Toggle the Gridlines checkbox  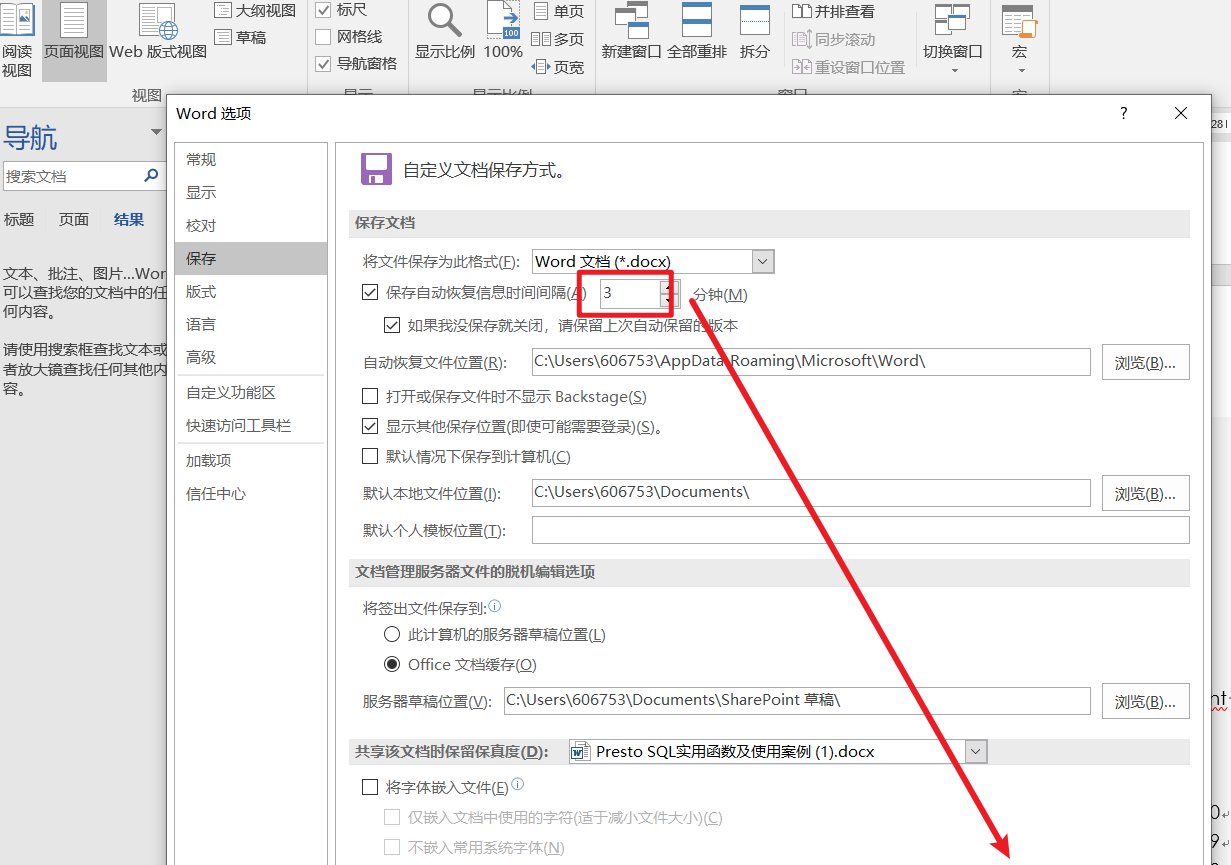[323, 37]
